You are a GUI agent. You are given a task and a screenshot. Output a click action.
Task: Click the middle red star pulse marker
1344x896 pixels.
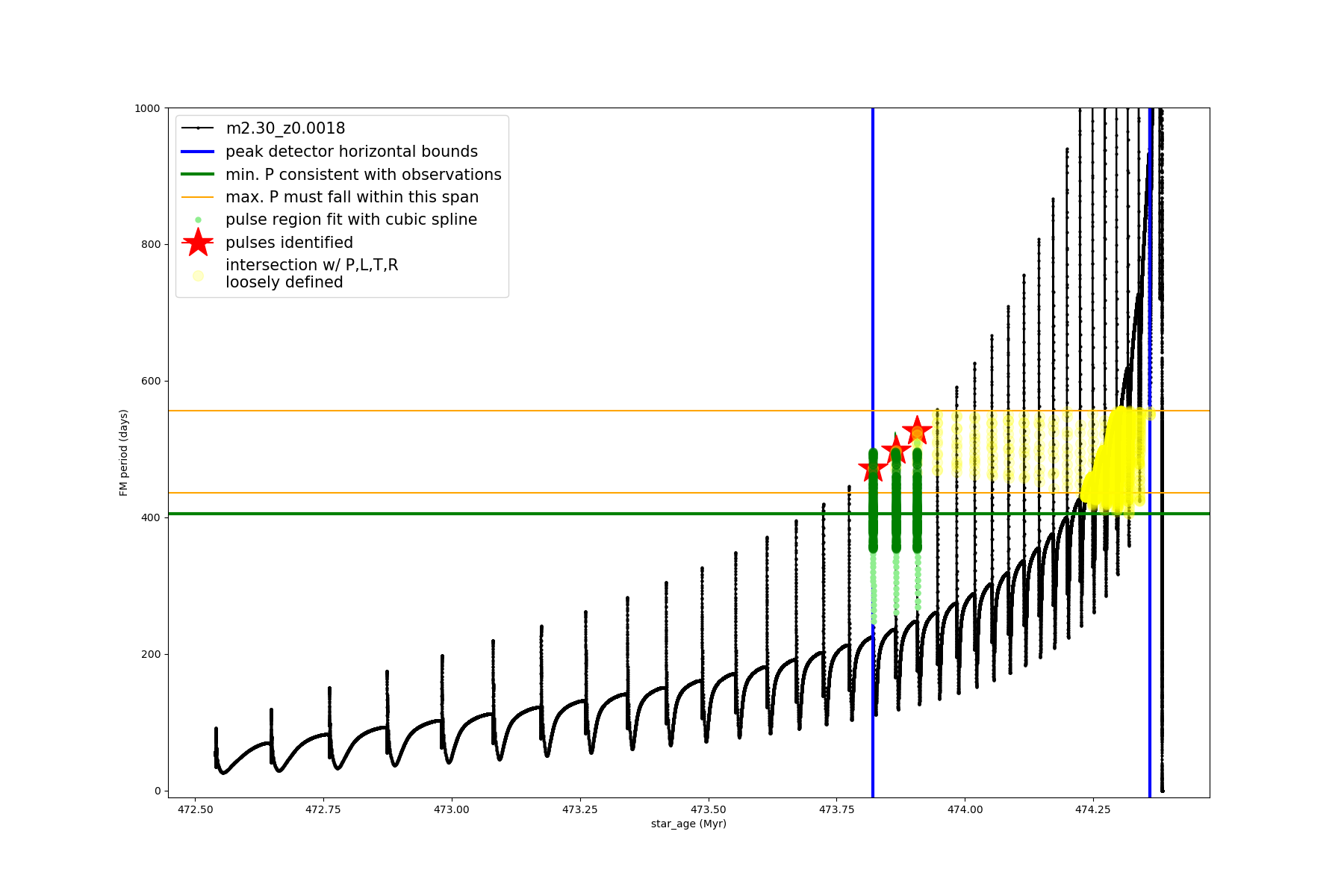(896, 449)
